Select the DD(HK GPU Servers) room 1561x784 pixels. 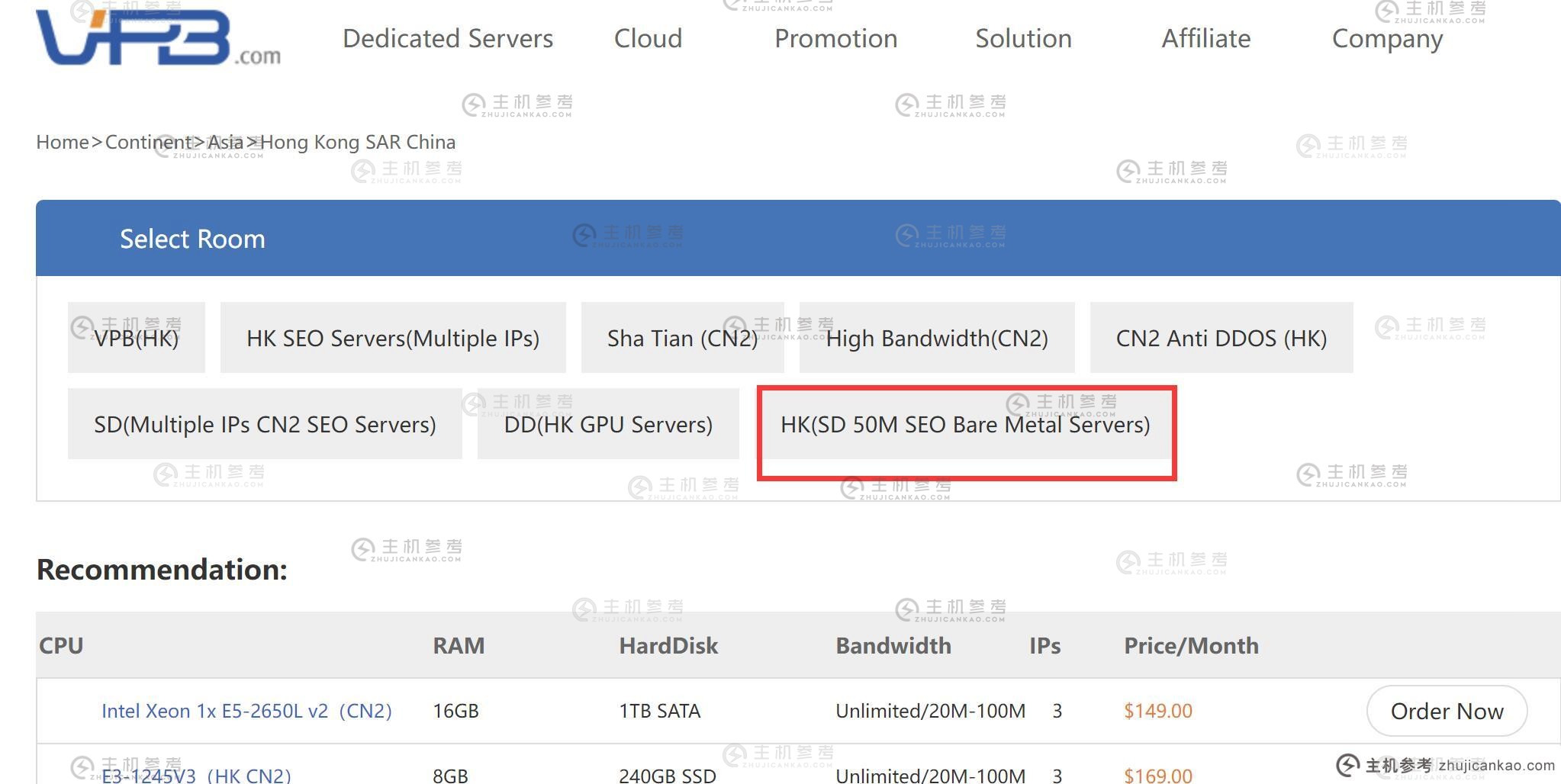point(608,424)
